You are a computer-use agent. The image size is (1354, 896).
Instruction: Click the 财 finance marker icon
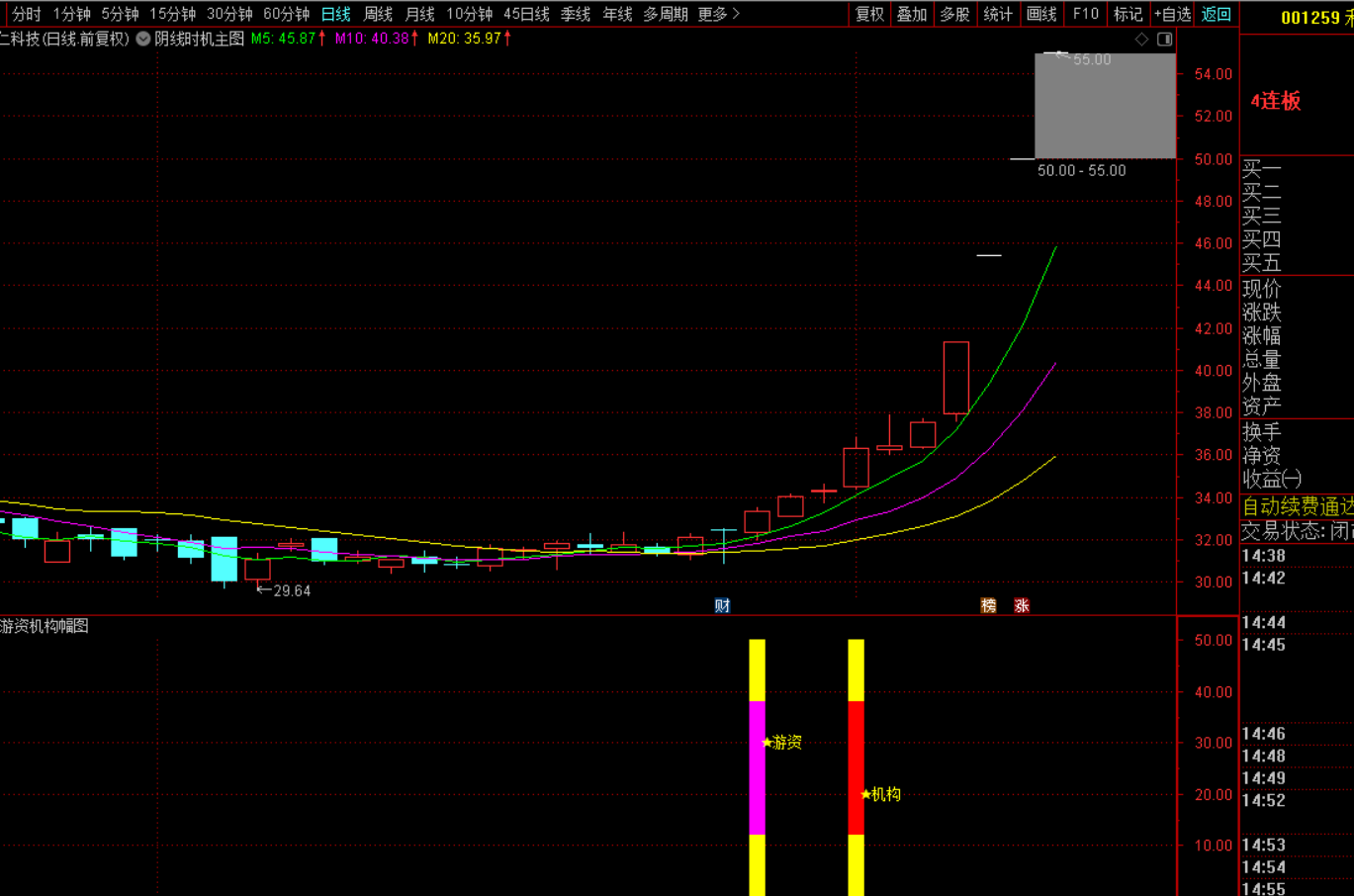coord(722,605)
